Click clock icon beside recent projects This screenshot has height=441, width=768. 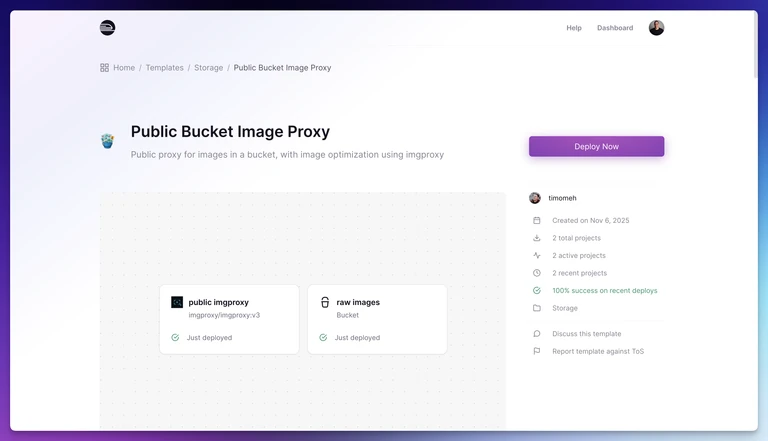point(537,273)
